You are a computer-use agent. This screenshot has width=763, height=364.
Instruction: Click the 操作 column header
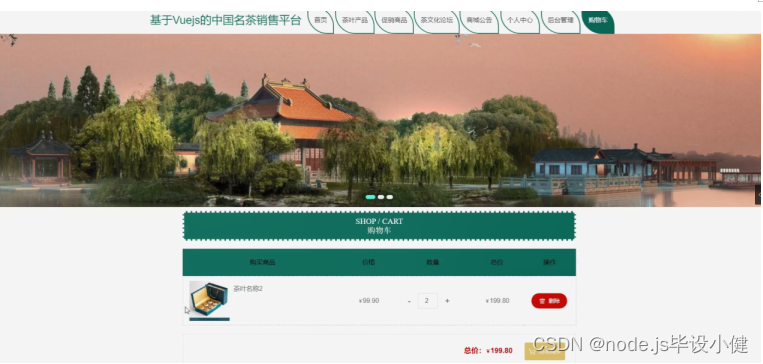coord(549,262)
